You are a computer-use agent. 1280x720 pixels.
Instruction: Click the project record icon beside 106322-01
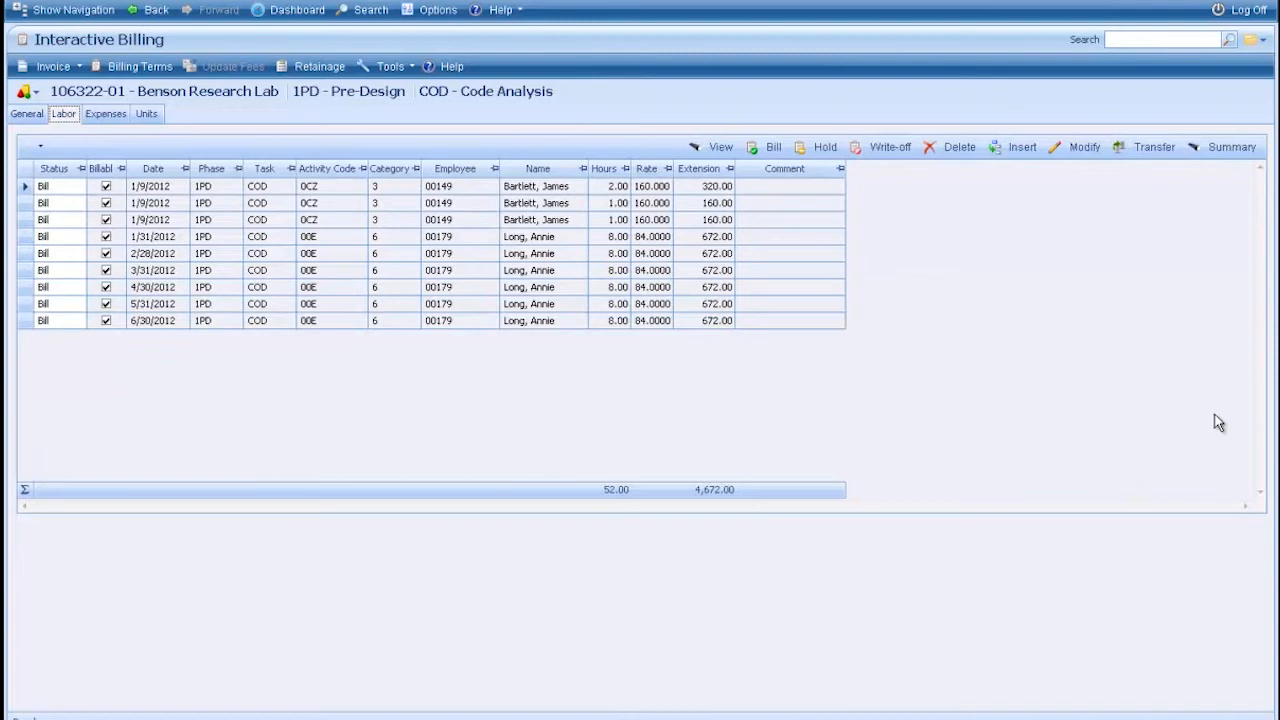23,91
